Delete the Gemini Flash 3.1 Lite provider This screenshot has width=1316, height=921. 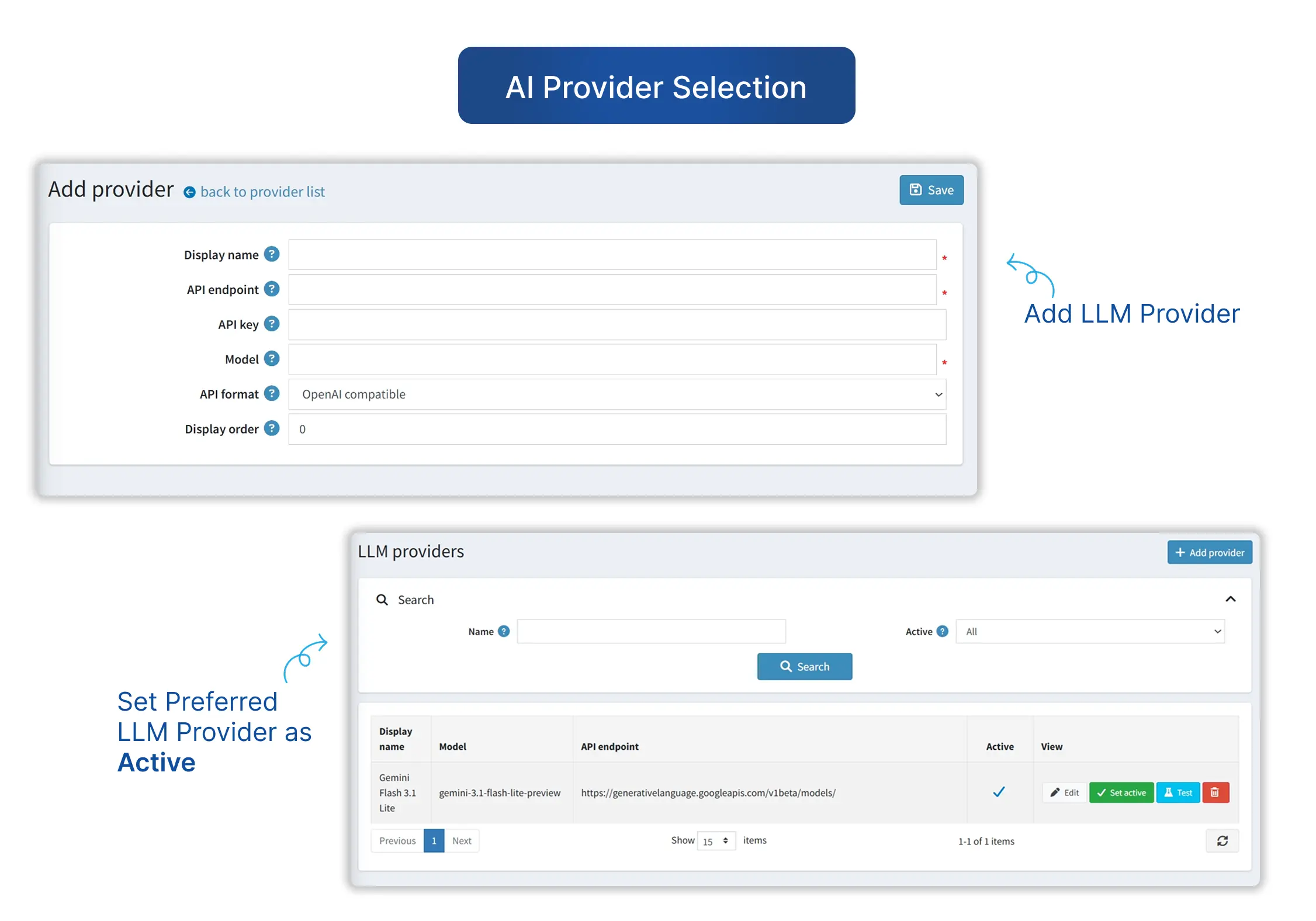[x=1215, y=792]
